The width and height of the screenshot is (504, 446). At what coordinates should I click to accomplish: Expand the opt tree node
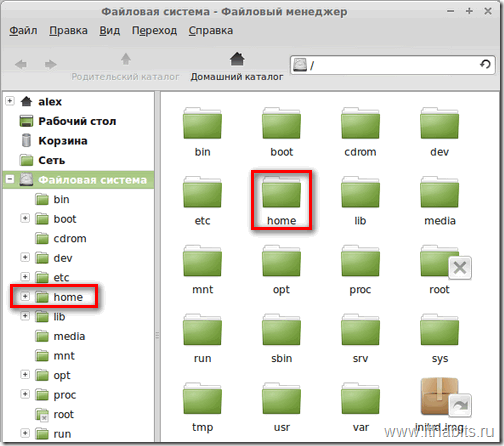25,374
